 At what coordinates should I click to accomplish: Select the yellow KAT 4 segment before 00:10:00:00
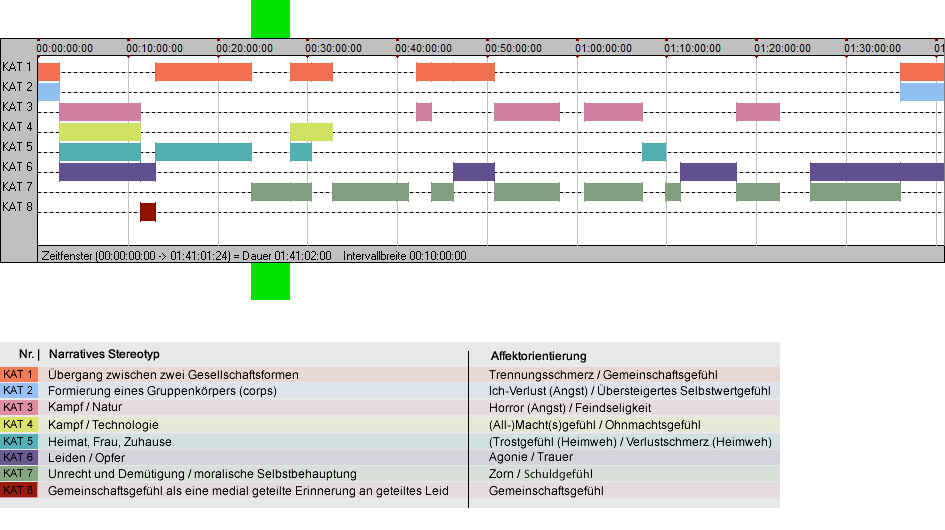coord(100,132)
